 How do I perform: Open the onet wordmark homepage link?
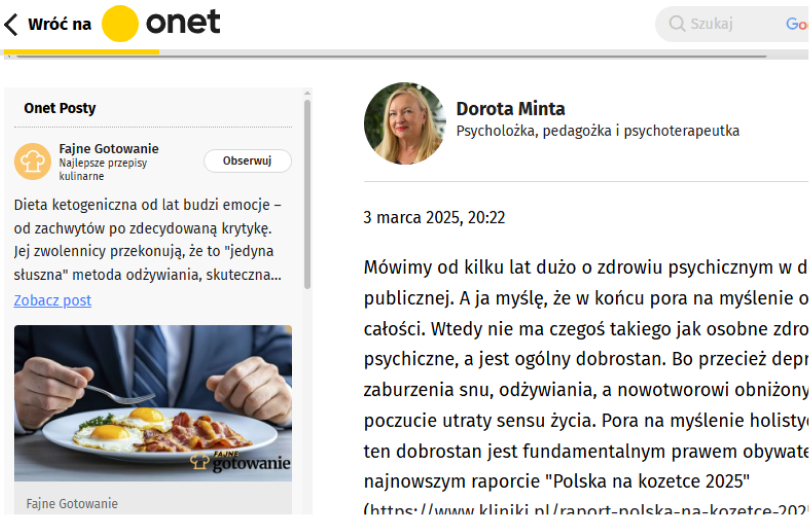tap(183, 23)
